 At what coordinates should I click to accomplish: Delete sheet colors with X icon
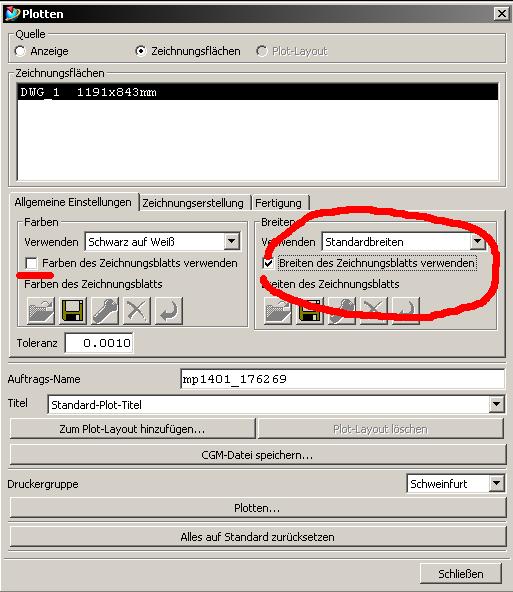coord(137,311)
